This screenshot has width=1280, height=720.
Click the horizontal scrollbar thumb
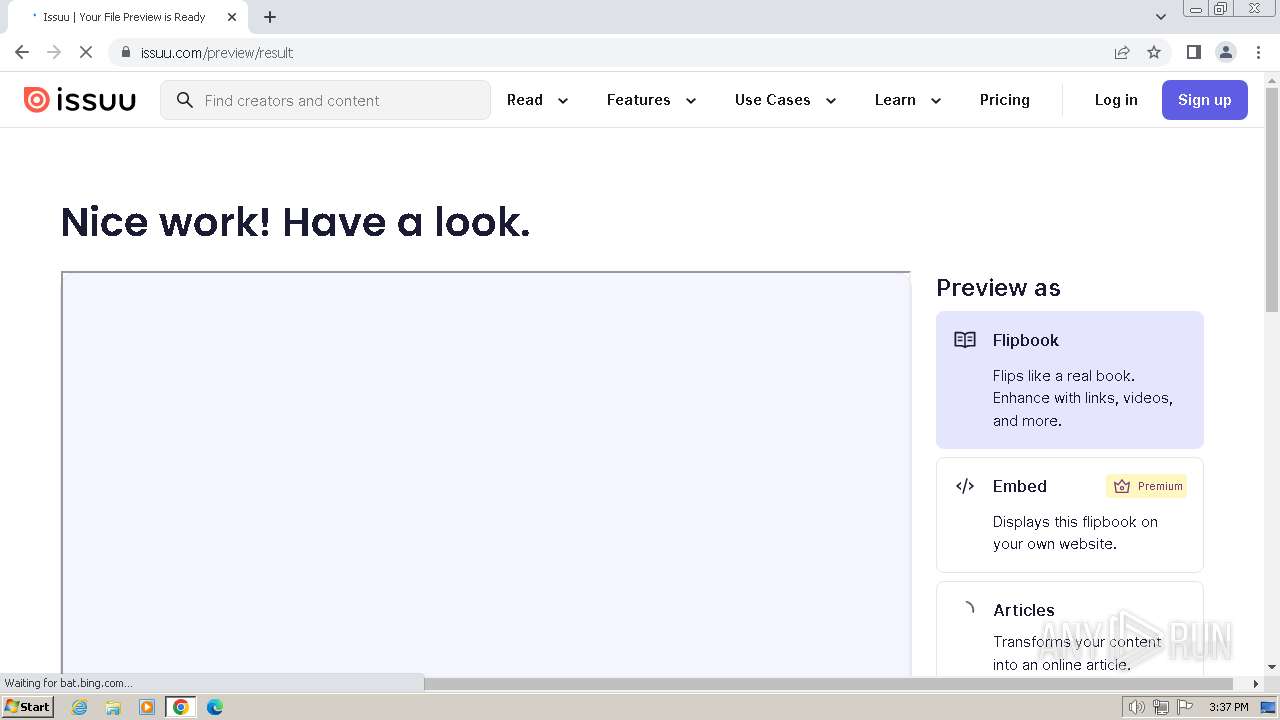[830, 684]
